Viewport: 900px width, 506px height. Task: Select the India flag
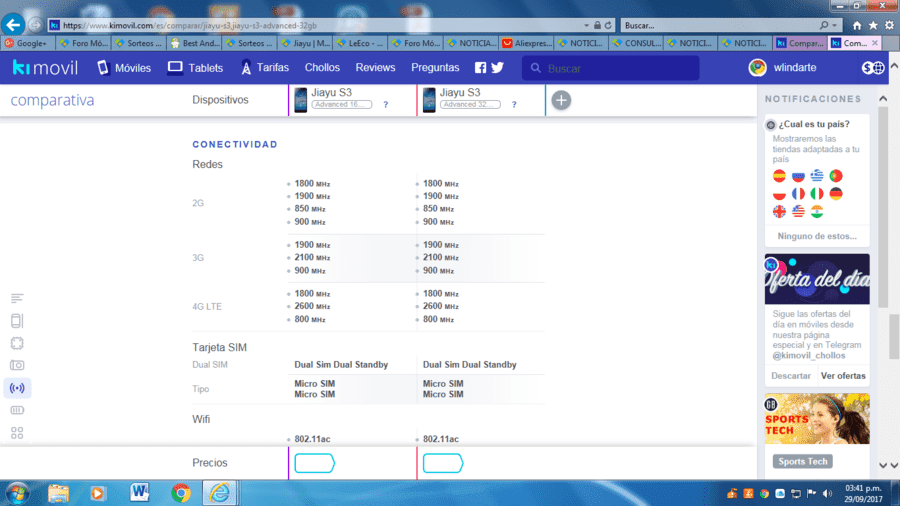tap(817, 212)
